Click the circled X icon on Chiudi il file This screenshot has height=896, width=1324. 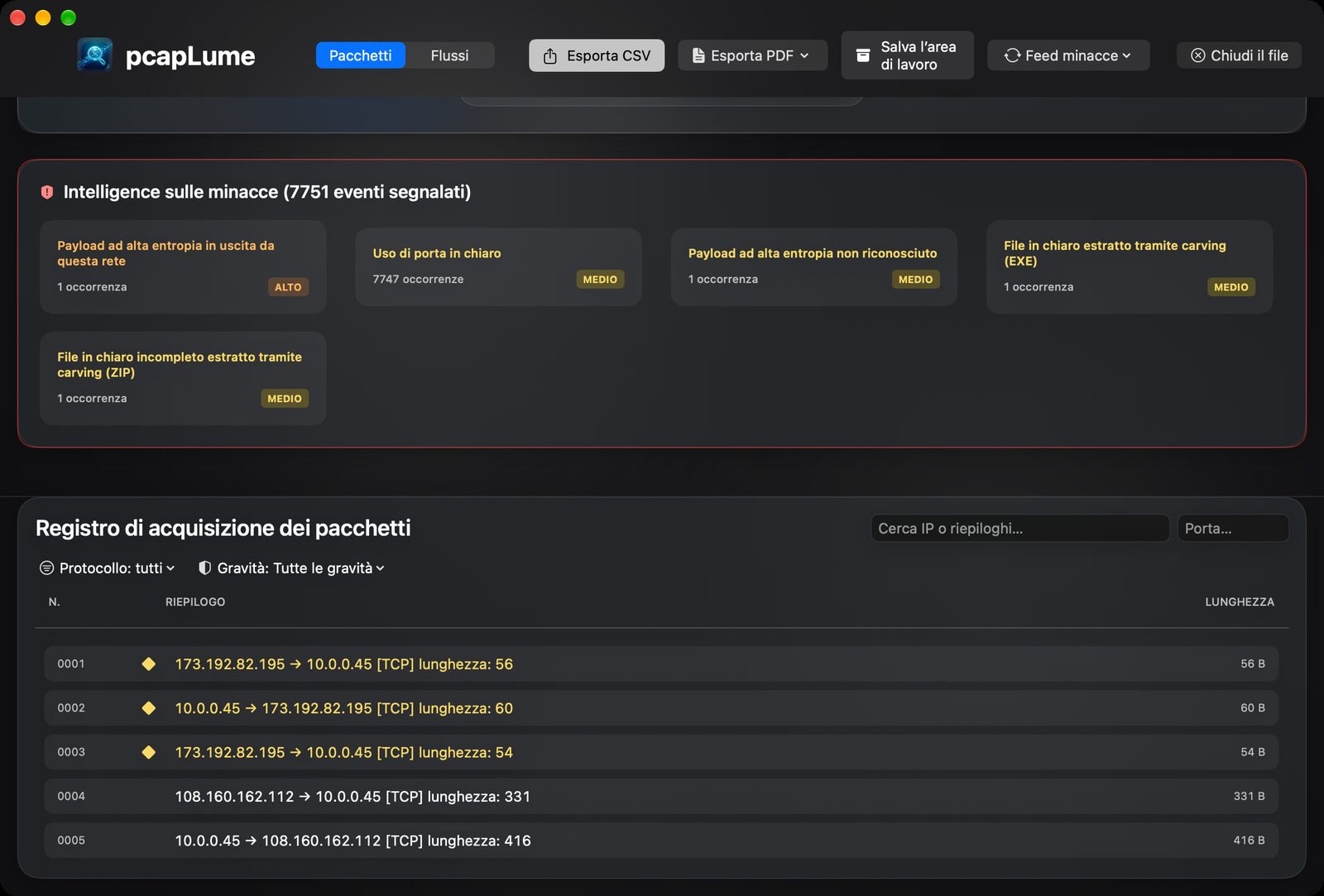tap(1197, 55)
